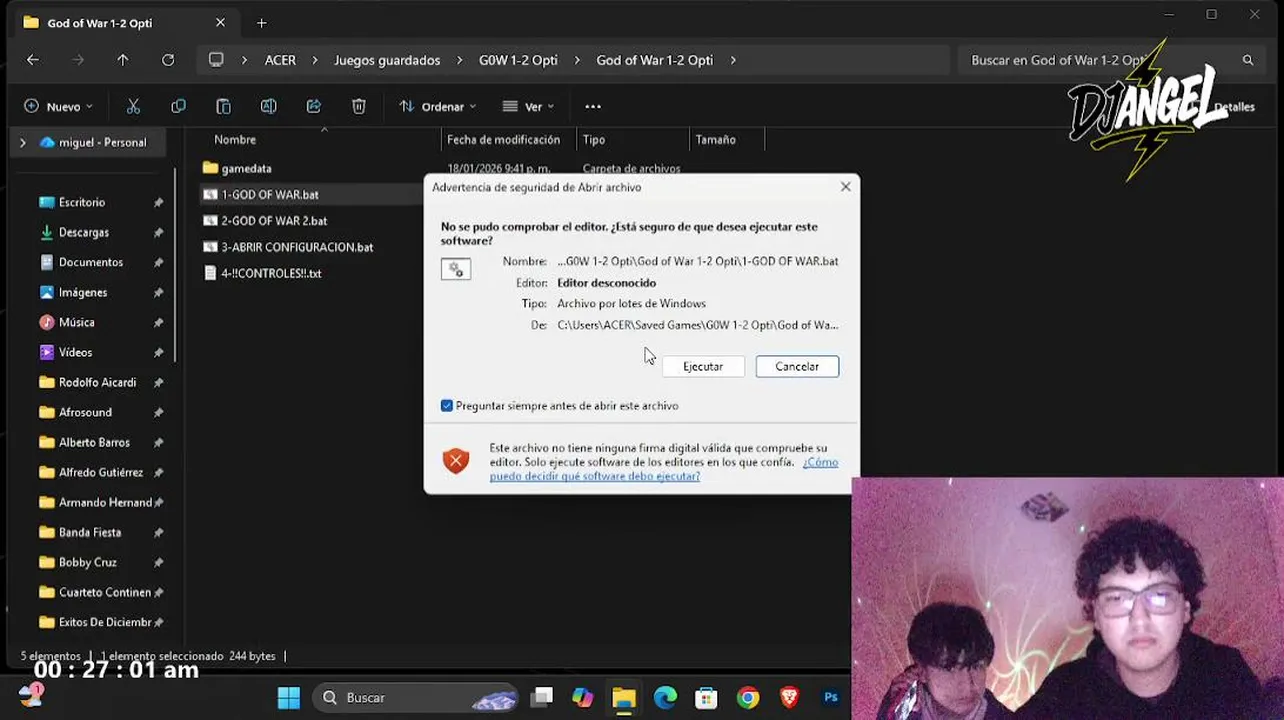Sort by Fecha de modificación column header
The image size is (1284, 720).
pyautogui.click(x=503, y=140)
